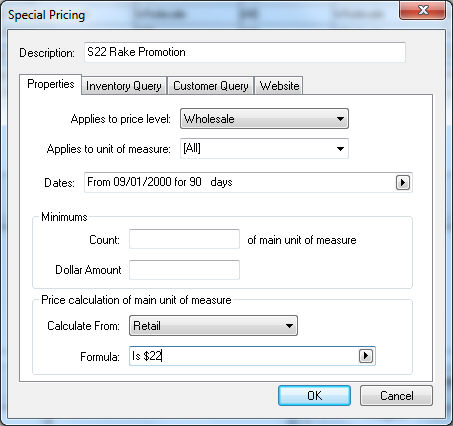This screenshot has width=453, height=426.
Task: Open the Website tab
Action: [279, 86]
